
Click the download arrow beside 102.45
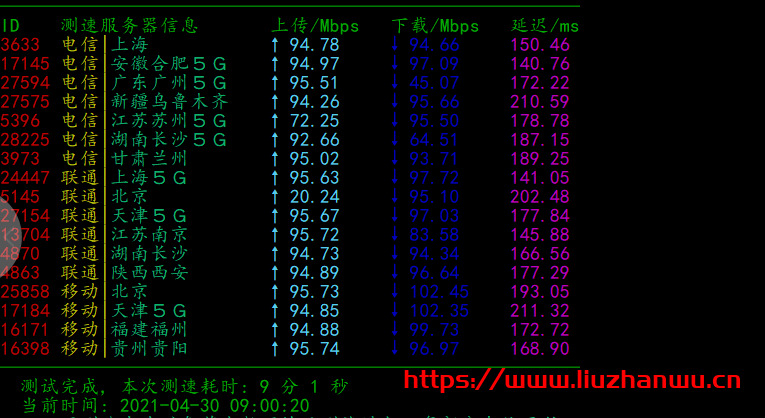(x=395, y=292)
